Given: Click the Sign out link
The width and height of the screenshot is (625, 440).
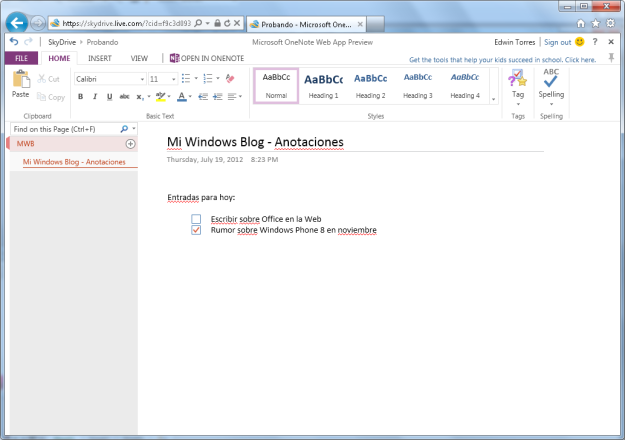Looking at the screenshot, I should coord(557,42).
